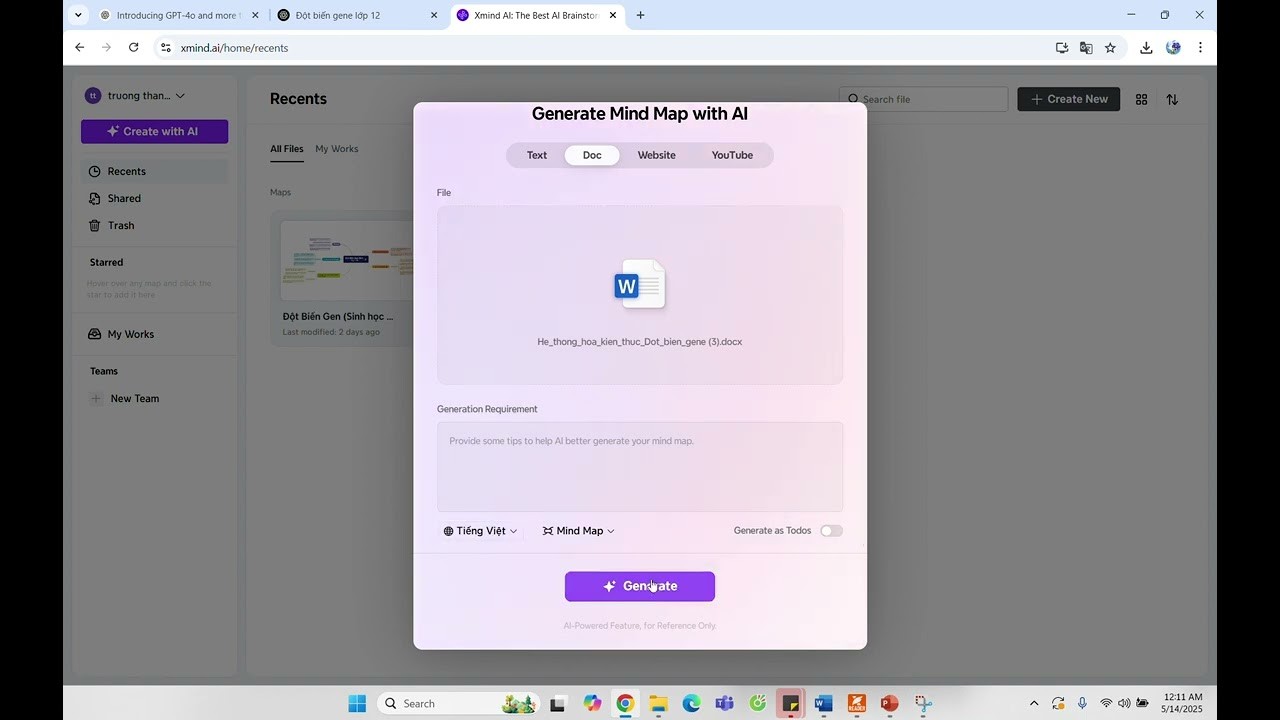Switch files to grid view layout
This screenshot has width=1280, height=720.
[x=1141, y=99]
